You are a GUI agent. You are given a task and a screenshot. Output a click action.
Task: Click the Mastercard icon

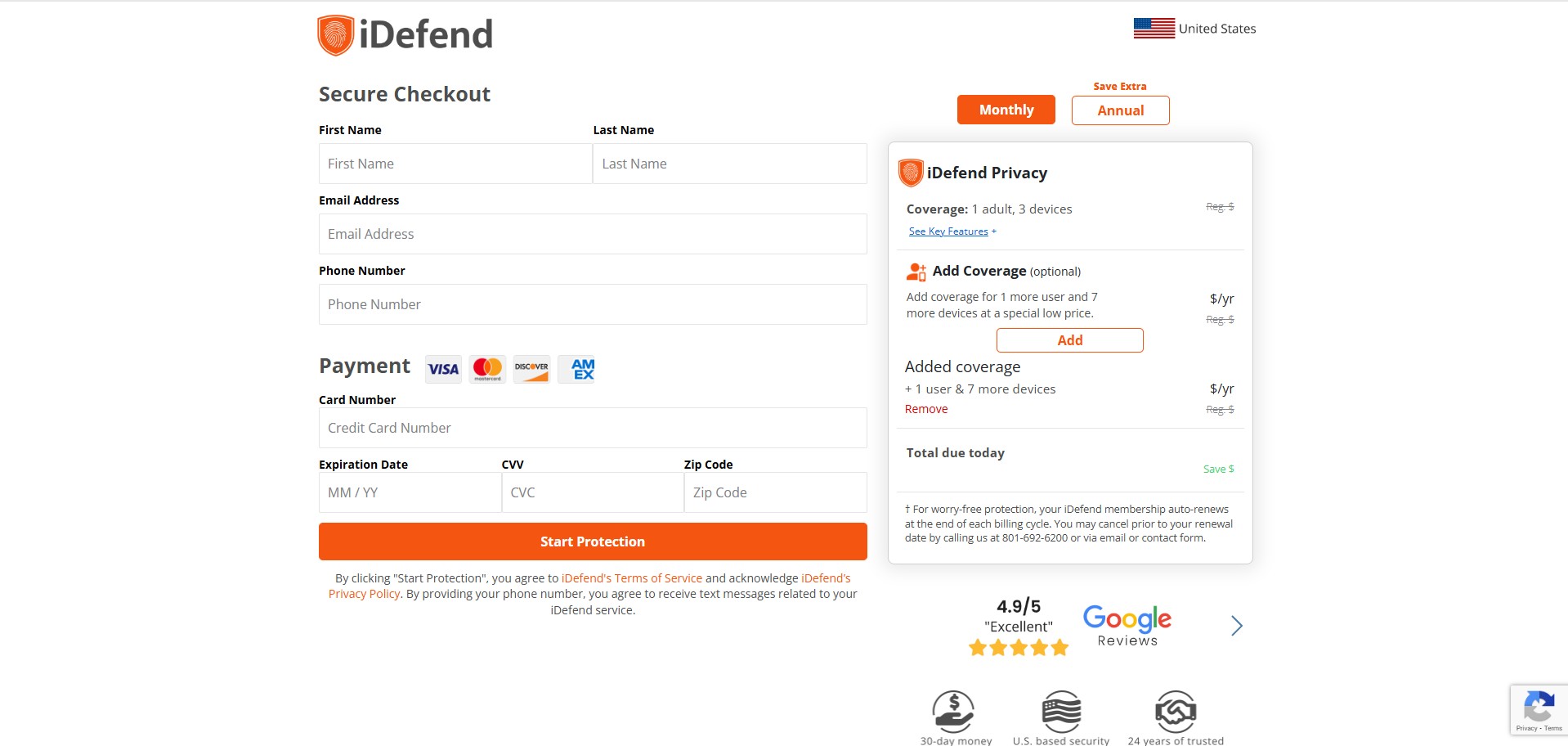487,369
